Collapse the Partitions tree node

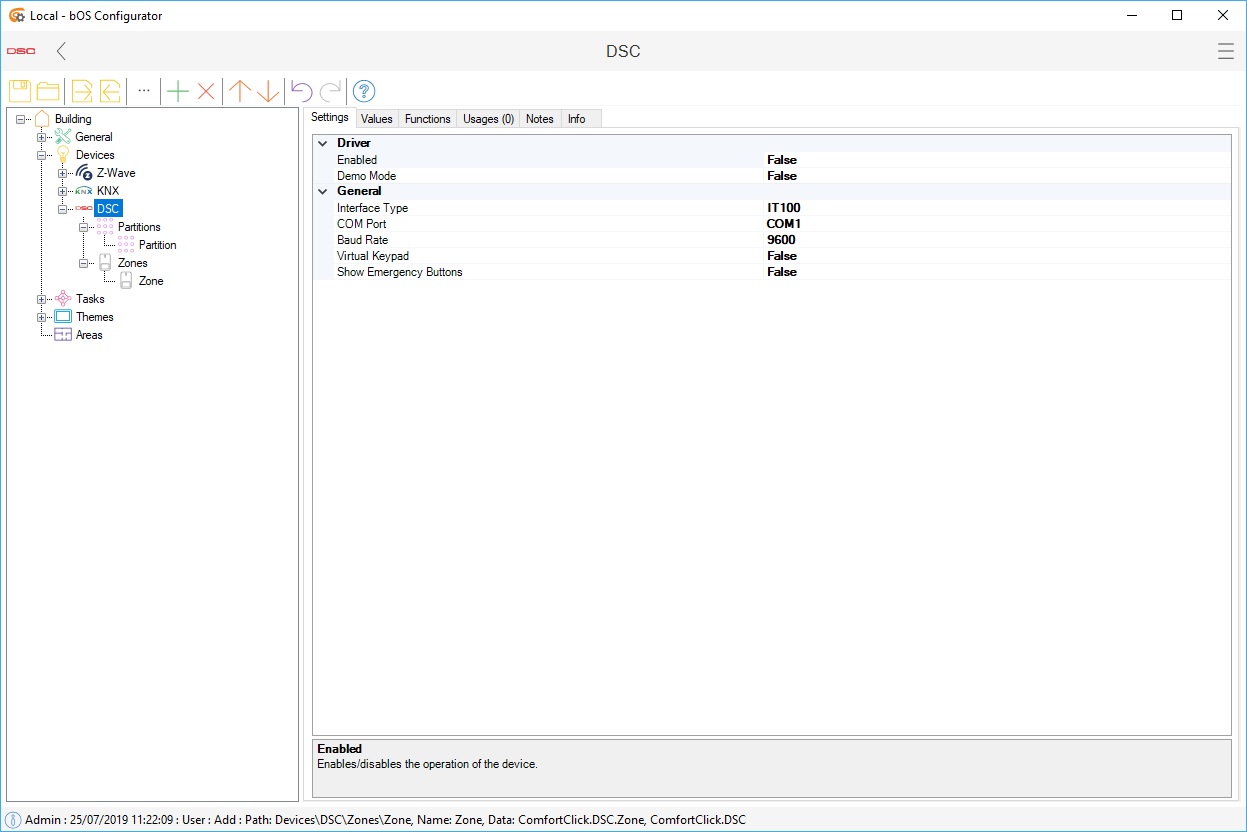click(x=84, y=227)
